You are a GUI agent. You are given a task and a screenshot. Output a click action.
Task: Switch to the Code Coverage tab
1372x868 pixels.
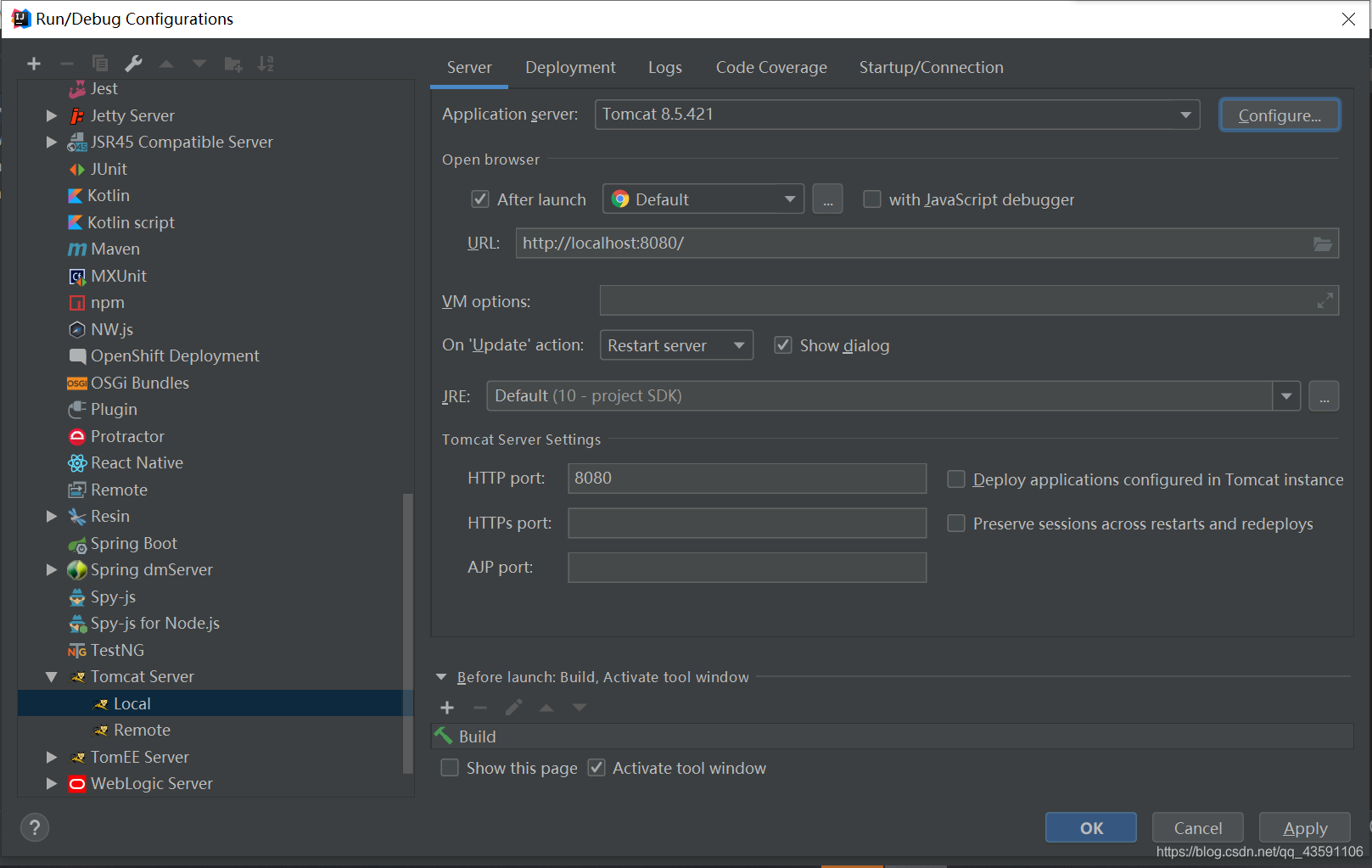coord(771,67)
